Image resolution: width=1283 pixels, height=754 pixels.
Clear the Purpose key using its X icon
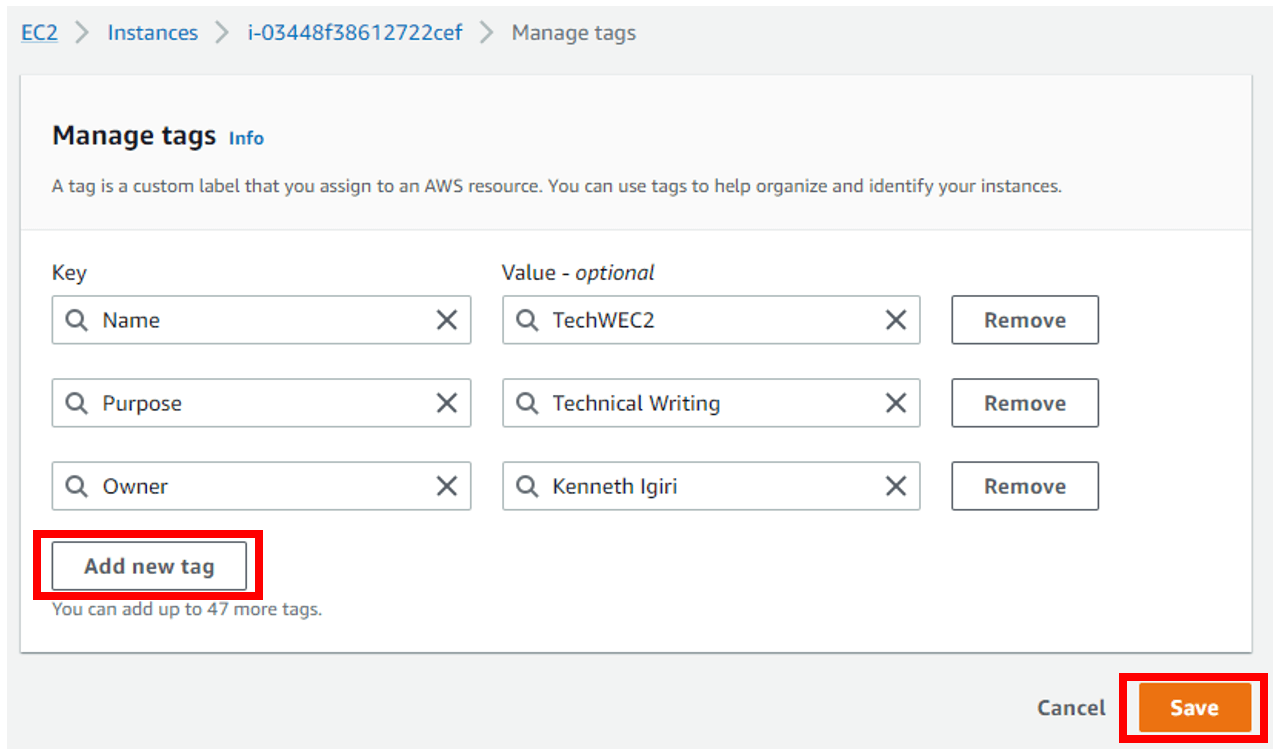[x=446, y=403]
